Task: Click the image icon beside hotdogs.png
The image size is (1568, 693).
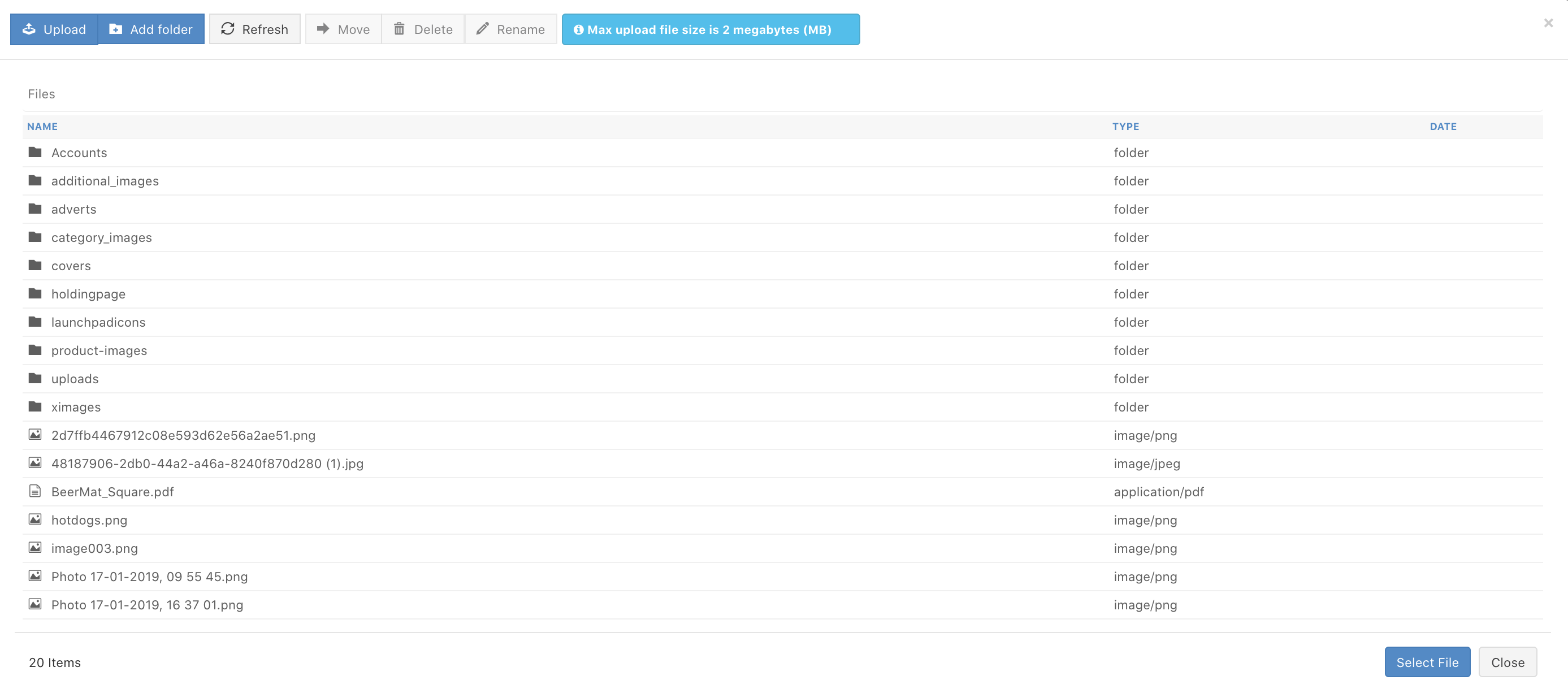Action: pyautogui.click(x=35, y=519)
